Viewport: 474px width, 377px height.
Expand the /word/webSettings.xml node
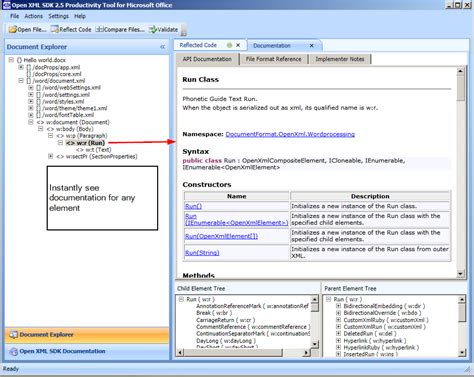31,88
